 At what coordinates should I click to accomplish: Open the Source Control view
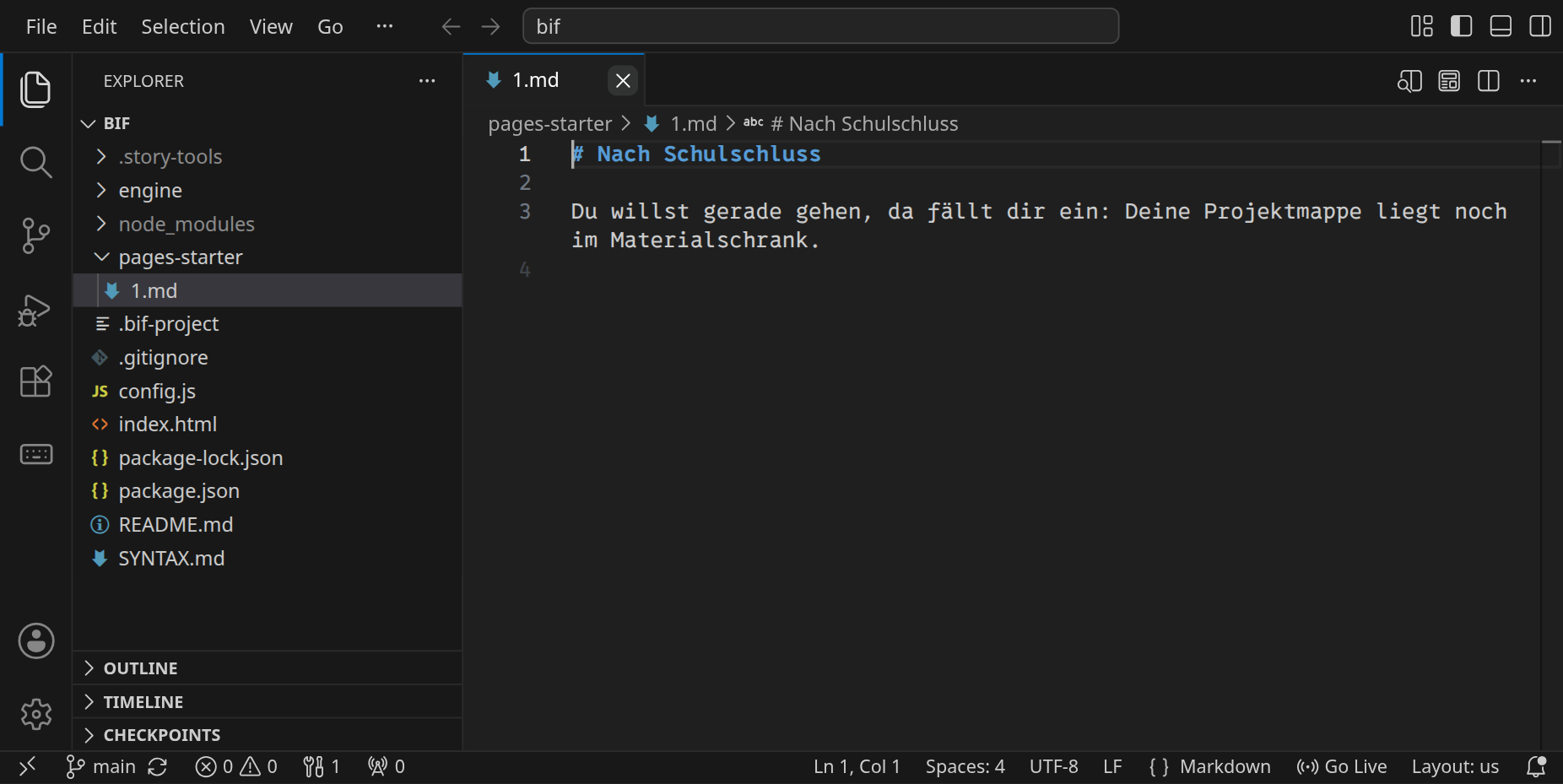tap(35, 235)
